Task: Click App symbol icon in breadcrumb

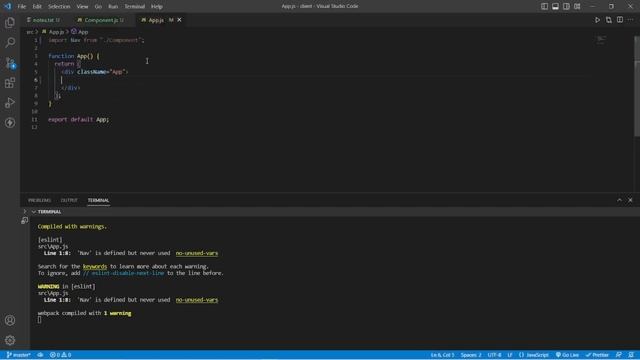Action: (x=74, y=31)
